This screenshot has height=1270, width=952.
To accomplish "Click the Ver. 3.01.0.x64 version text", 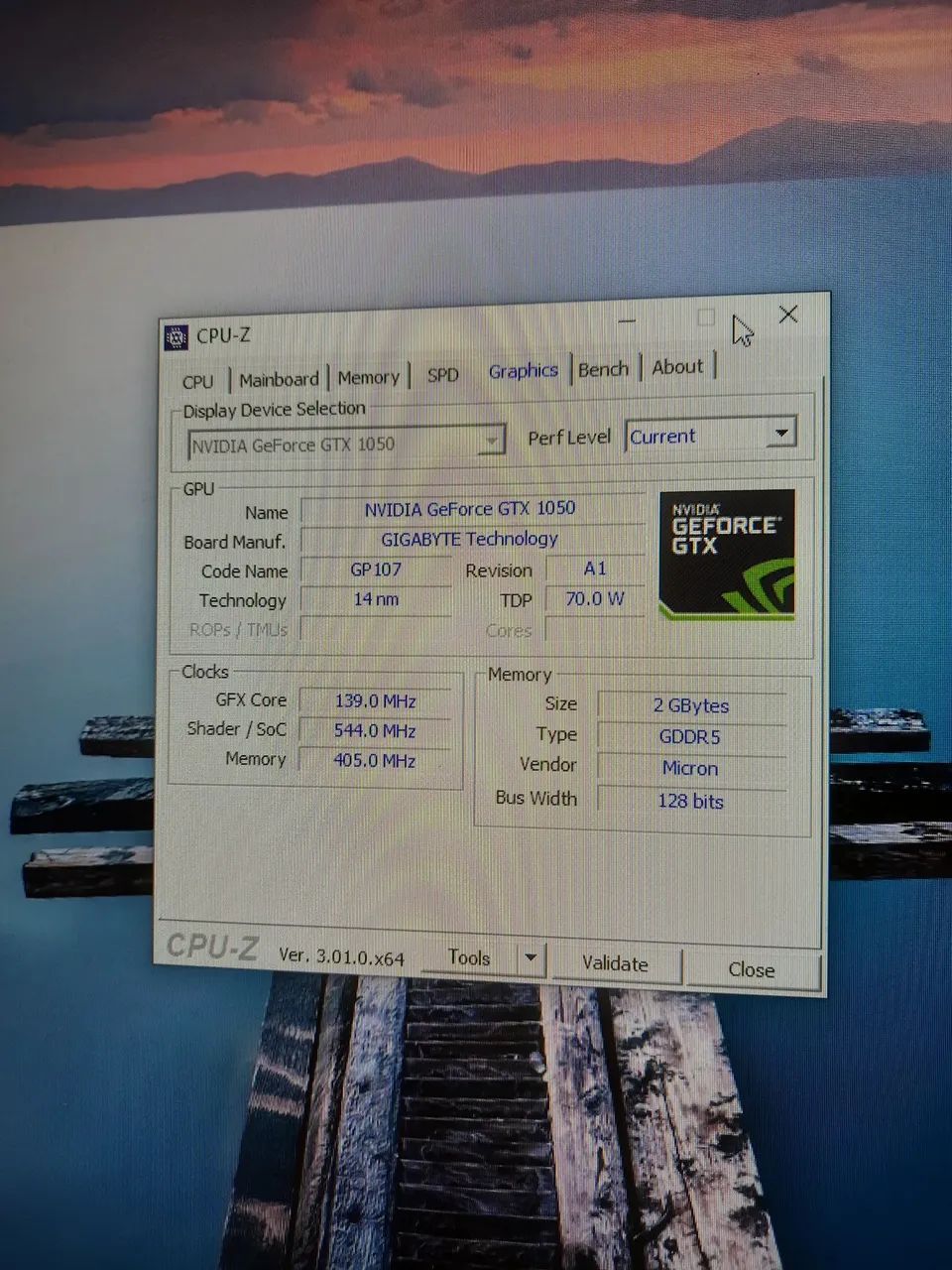I will [x=341, y=955].
